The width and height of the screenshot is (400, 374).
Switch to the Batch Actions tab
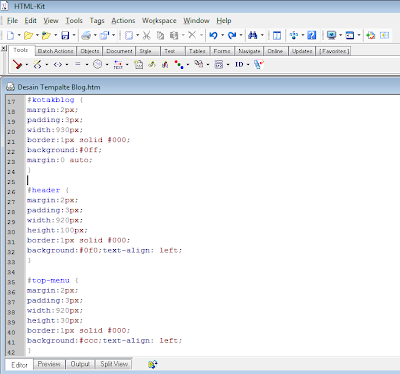click(x=55, y=51)
